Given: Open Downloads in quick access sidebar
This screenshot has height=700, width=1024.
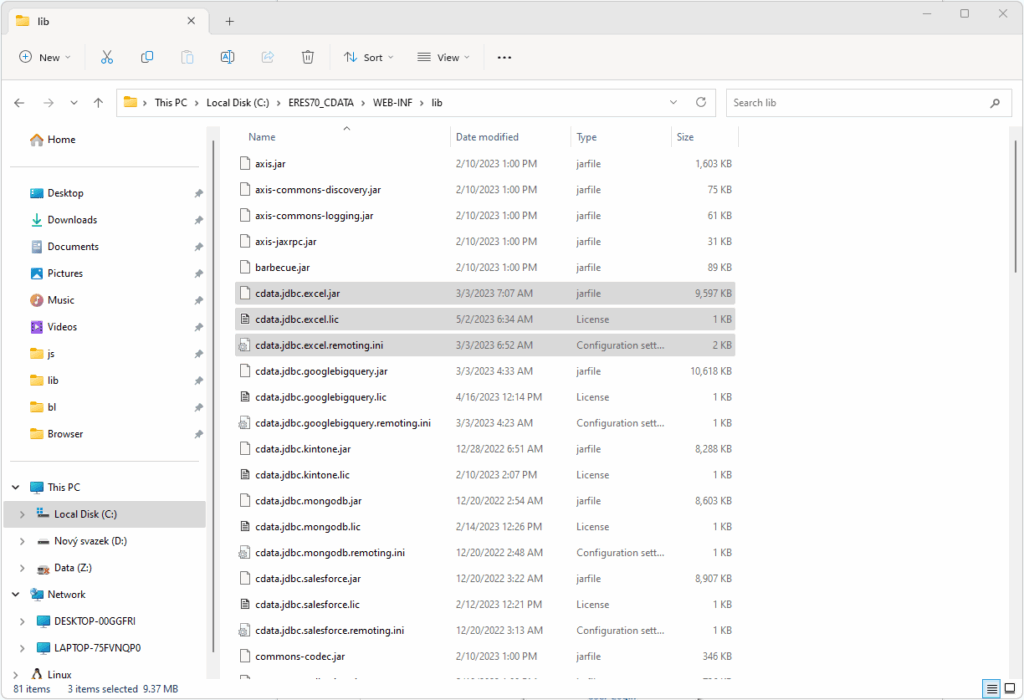Looking at the screenshot, I should pos(72,220).
